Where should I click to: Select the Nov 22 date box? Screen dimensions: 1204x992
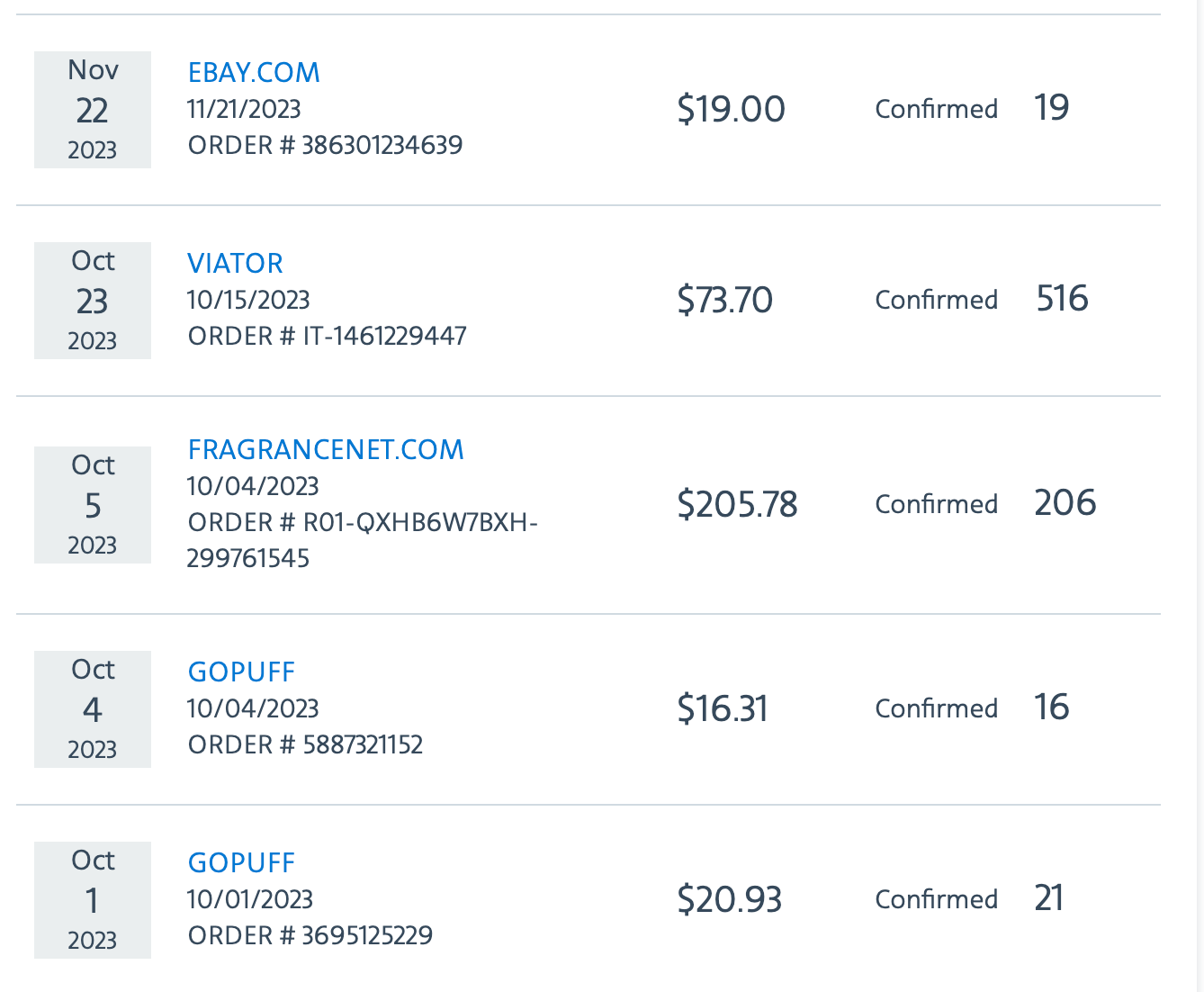[92, 110]
